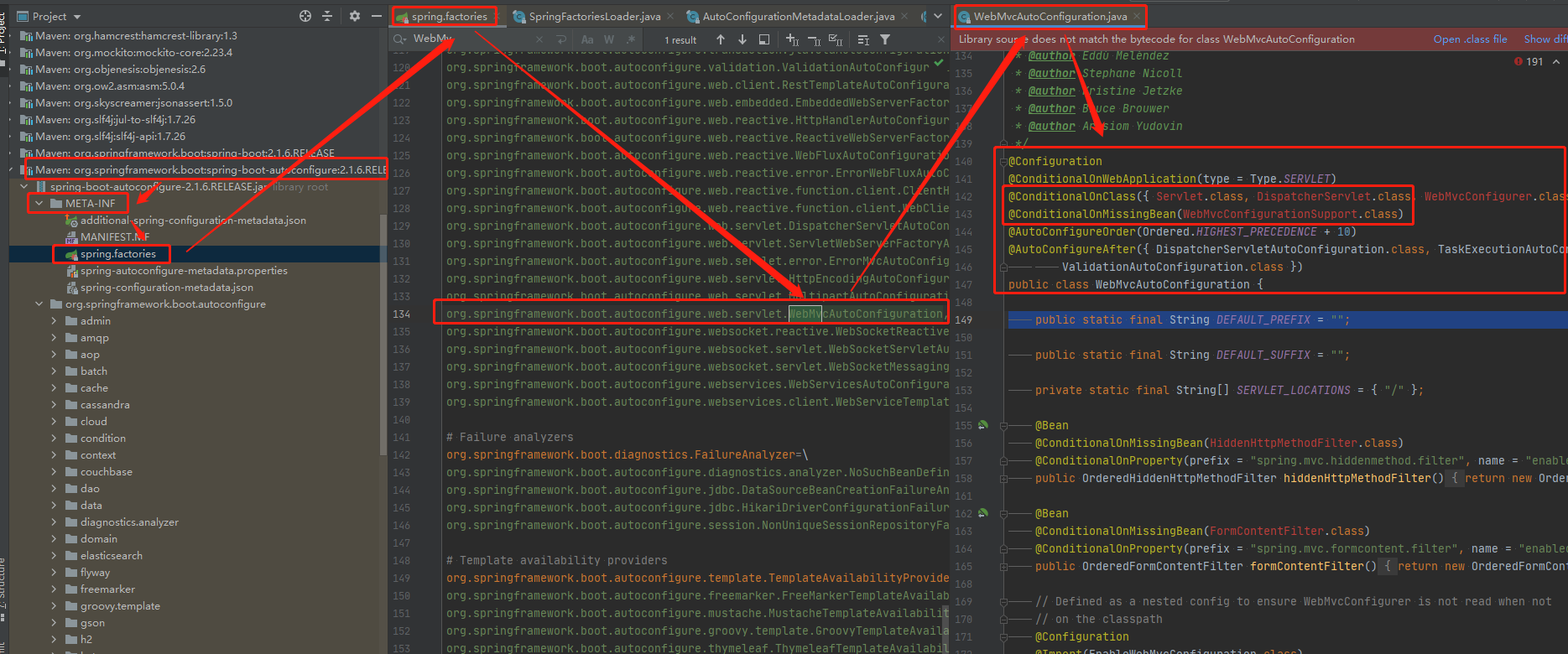Expand the elasticsearch package
The height and width of the screenshot is (654, 1568).
[54, 556]
